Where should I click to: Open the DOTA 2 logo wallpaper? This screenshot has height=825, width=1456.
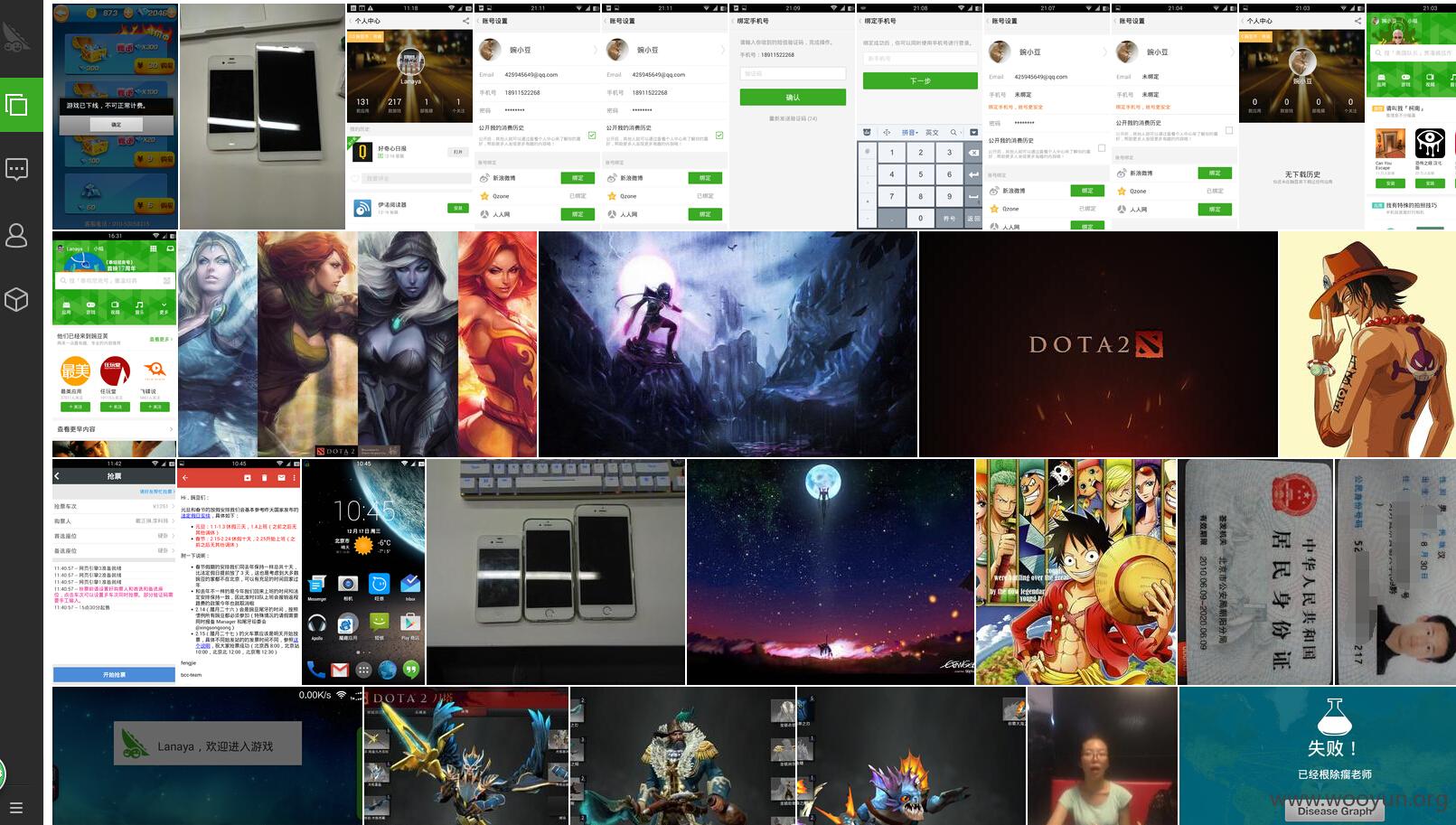[1098, 344]
